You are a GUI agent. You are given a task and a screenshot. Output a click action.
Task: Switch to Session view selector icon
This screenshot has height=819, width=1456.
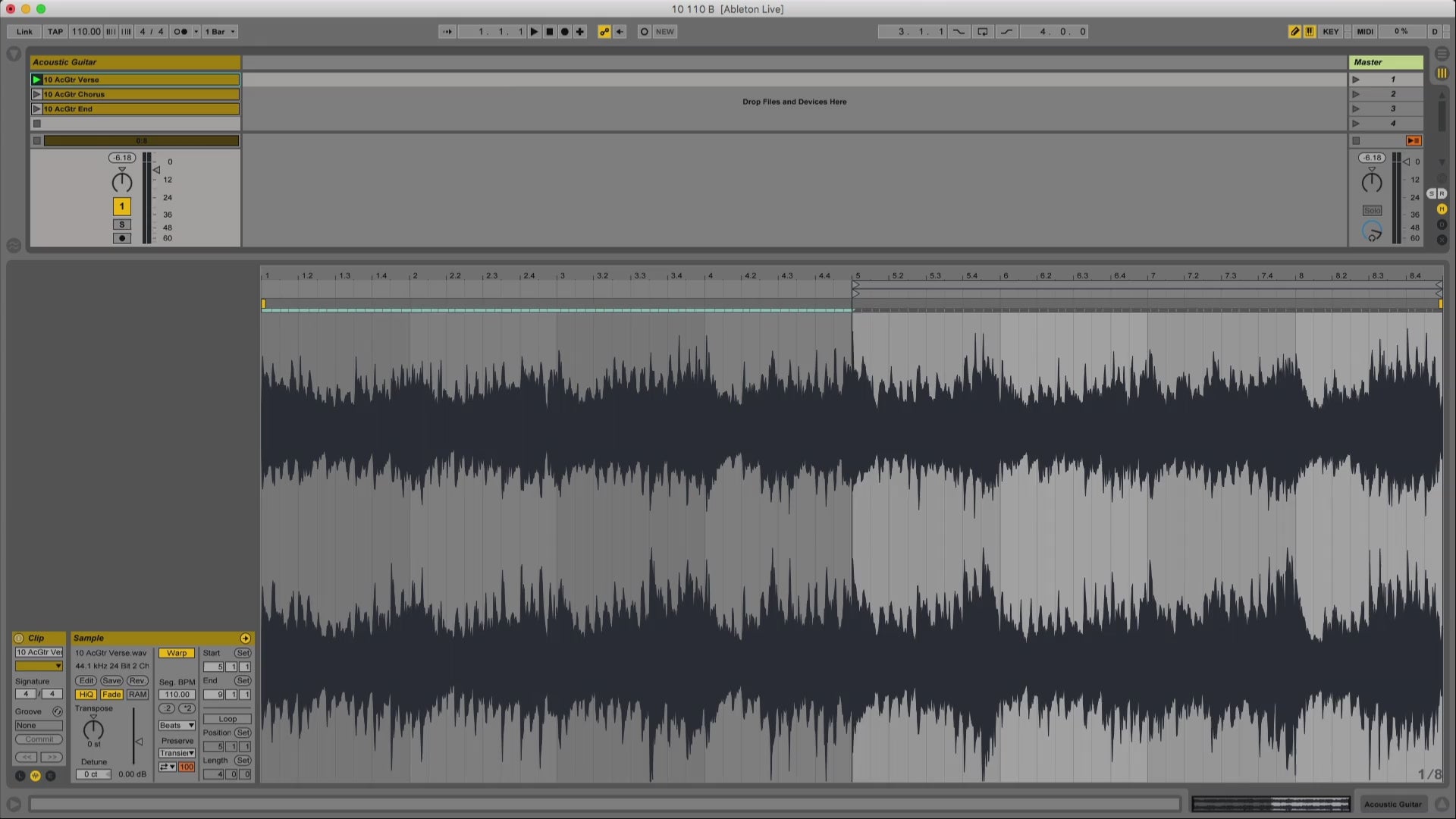[x=1442, y=74]
